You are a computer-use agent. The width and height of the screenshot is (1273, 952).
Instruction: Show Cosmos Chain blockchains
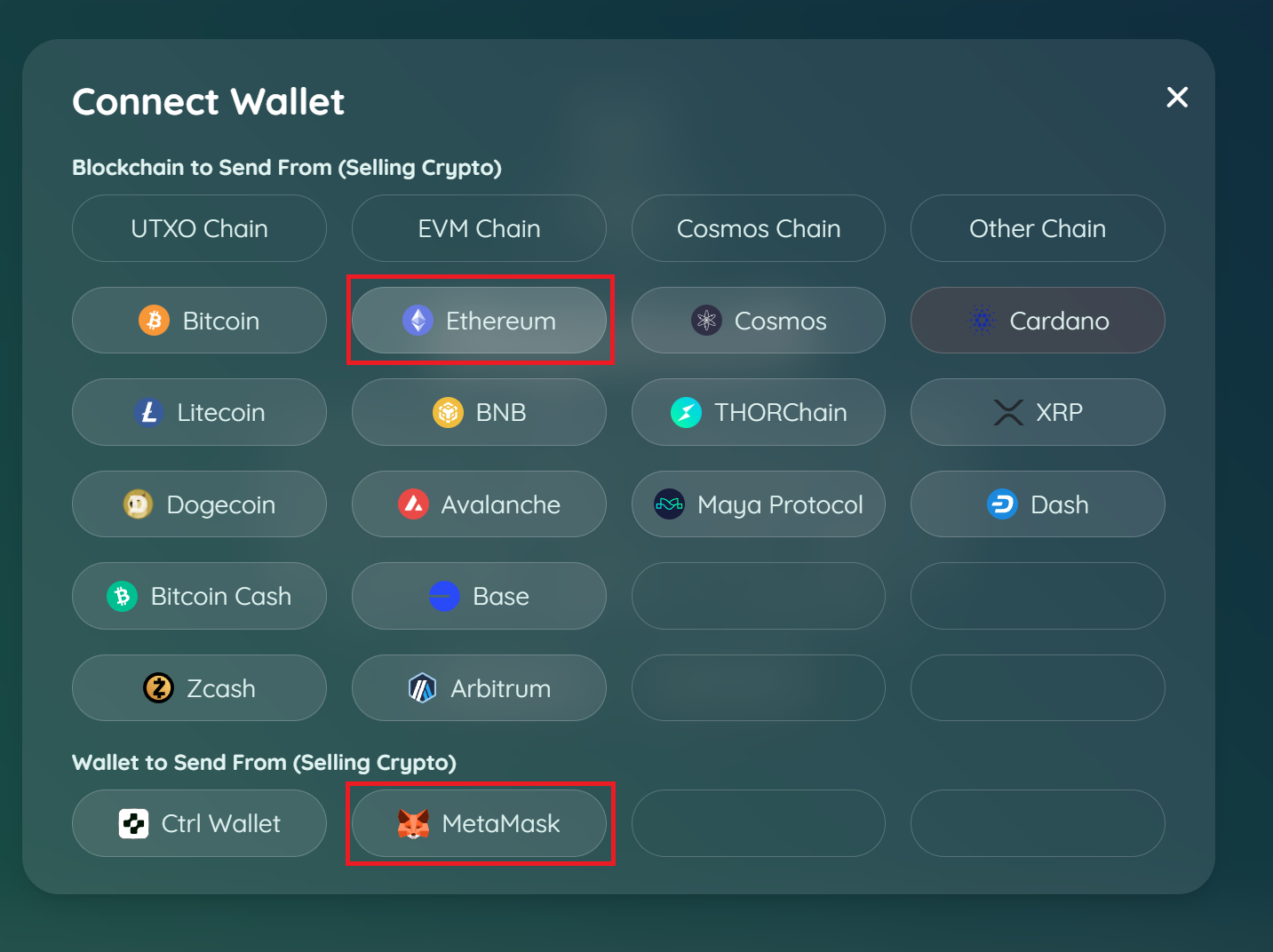(758, 228)
